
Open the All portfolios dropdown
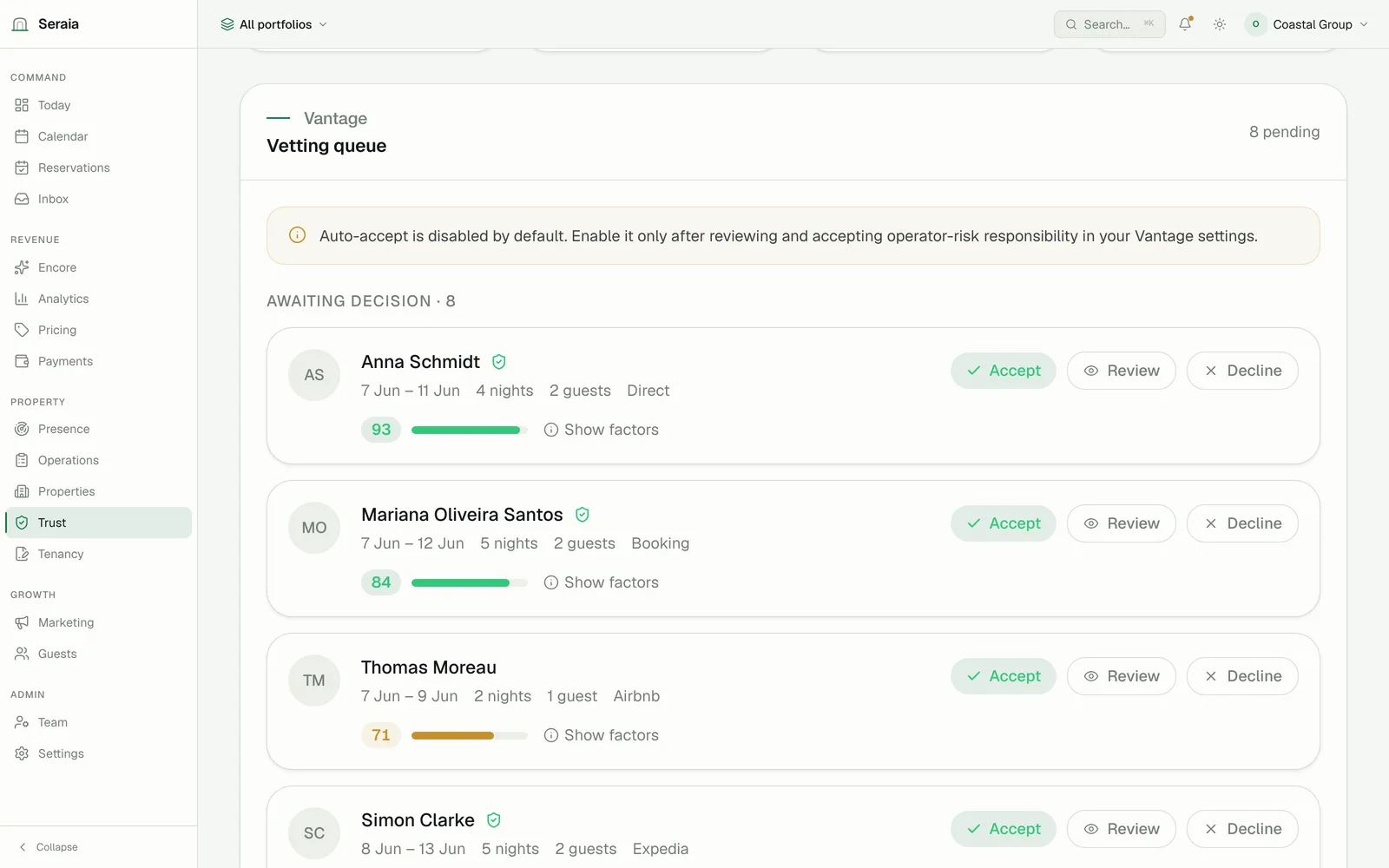pos(273,24)
